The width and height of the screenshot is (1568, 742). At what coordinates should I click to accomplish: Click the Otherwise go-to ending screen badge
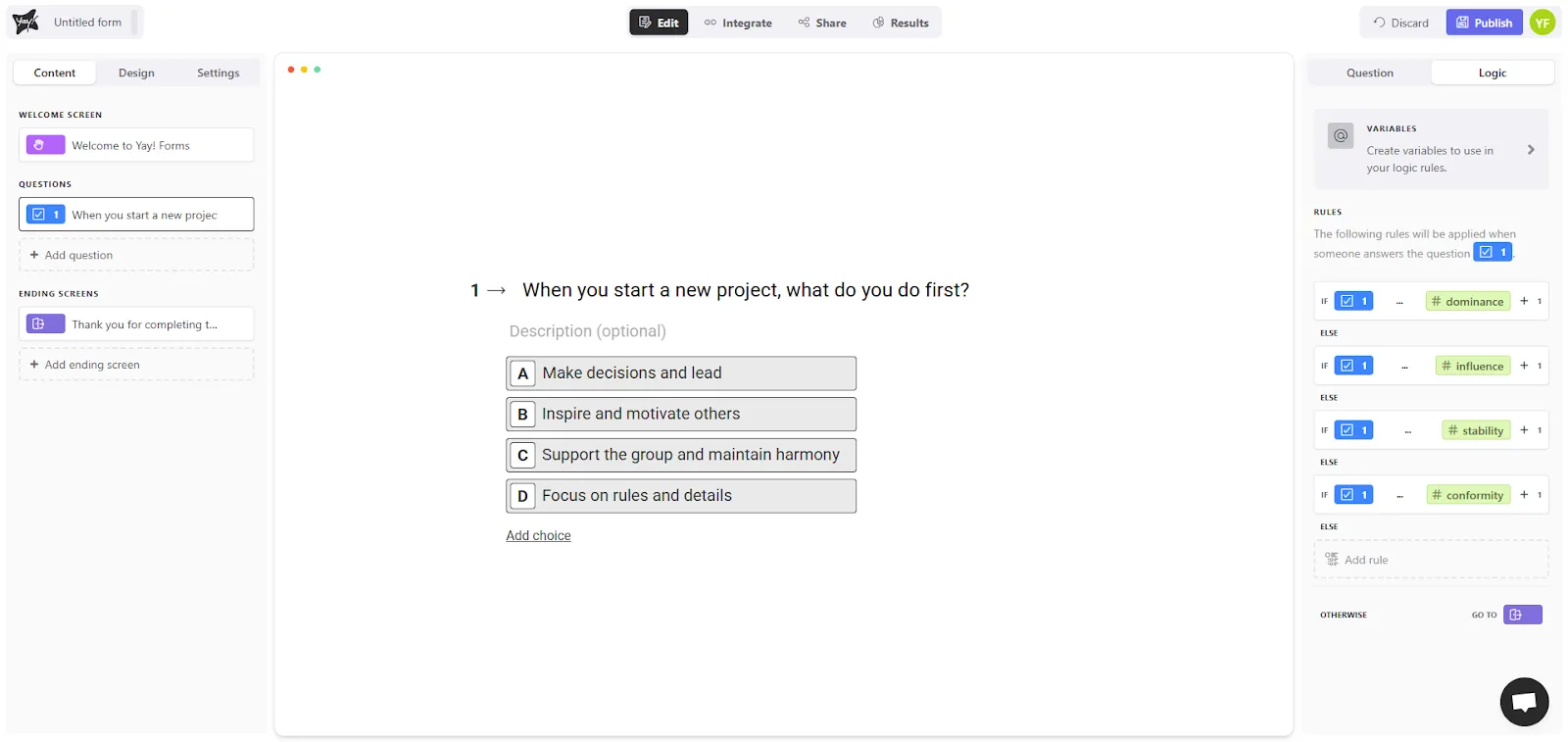1522,615
